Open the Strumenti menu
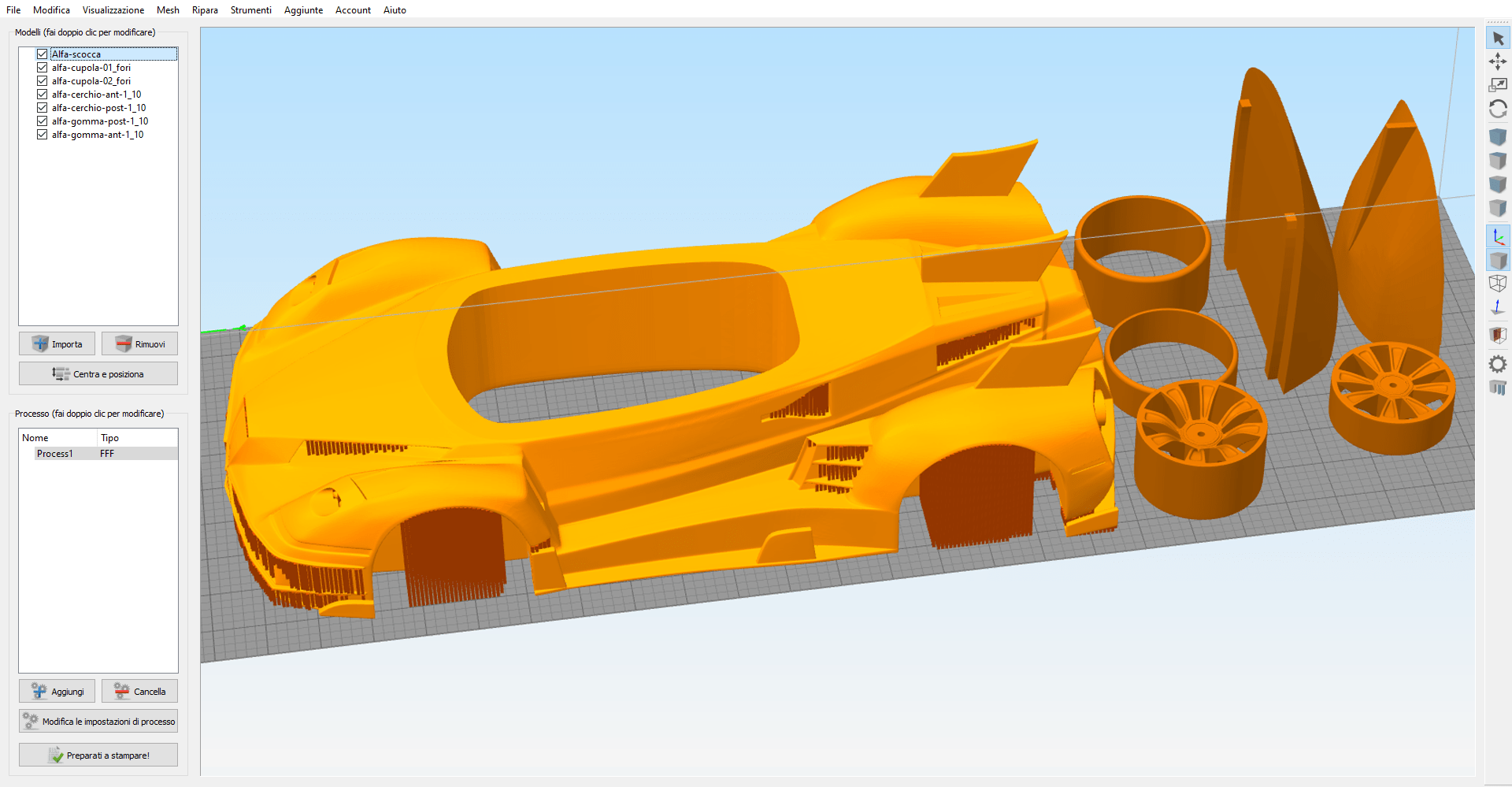 tap(250, 10)
